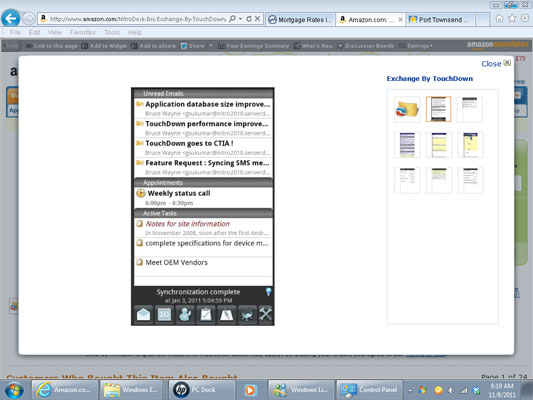The height and width of the screenshot is (400, 533).
Task: Click the colorful flag tray icon
Action: pos(423,390)
